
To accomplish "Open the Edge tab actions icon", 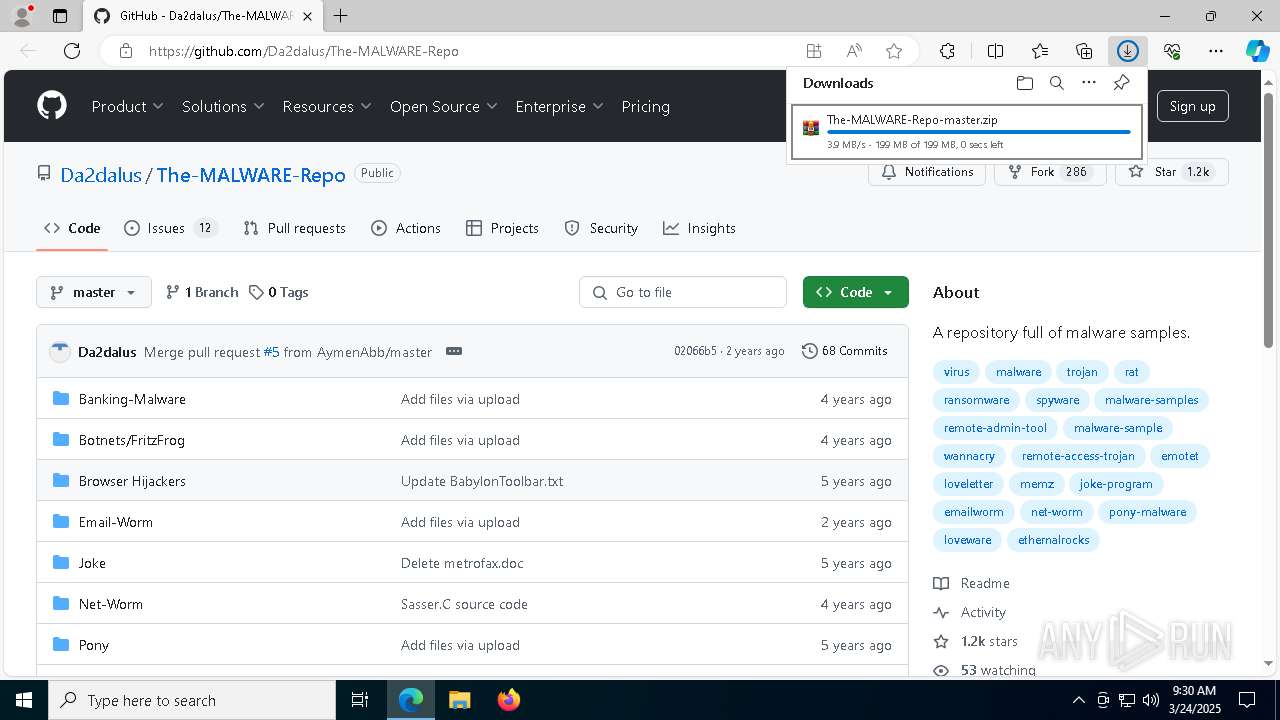I will (x=60, y=16).
